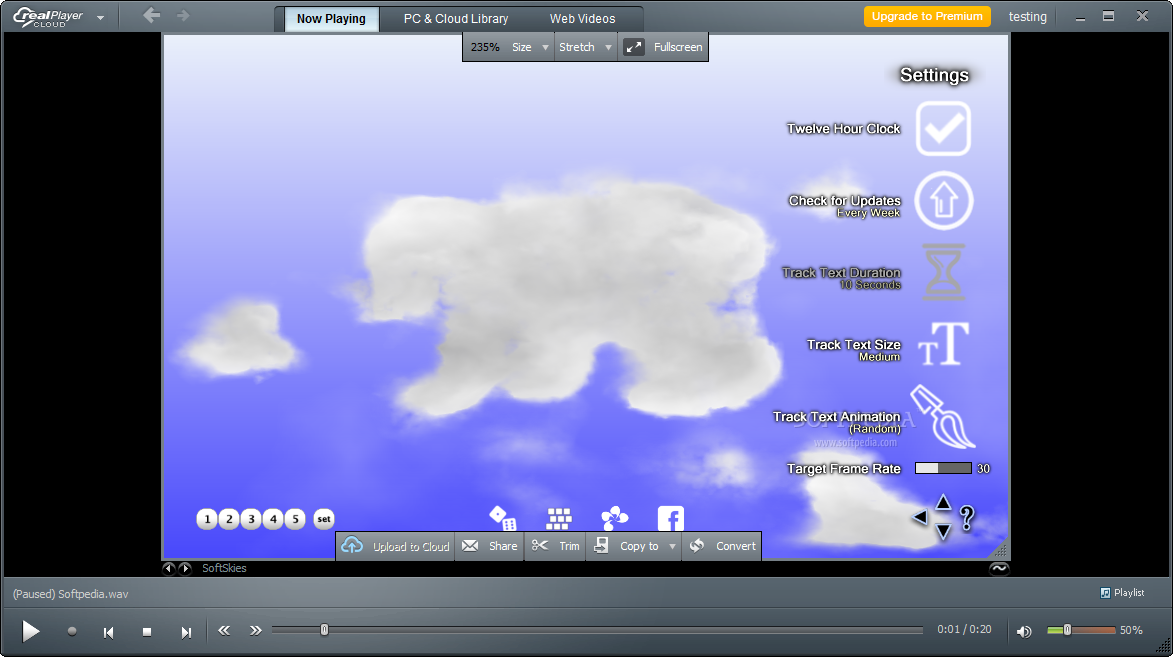The image size is (1173, 657).
Task: Select preset 1 button
Action: pyautogui.click(x=207, y=519)
